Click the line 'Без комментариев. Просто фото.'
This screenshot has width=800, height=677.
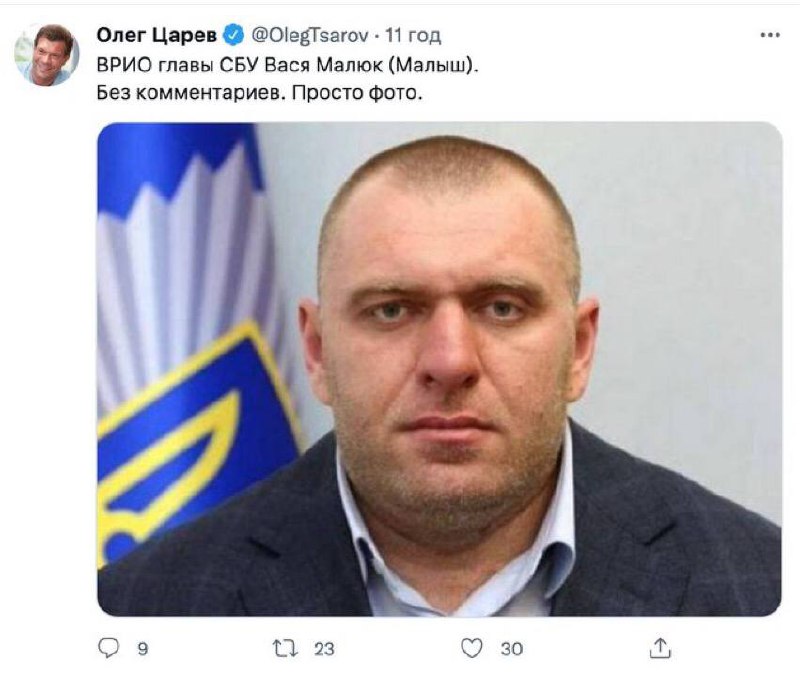pyautogui.click(x=260, y=93)
